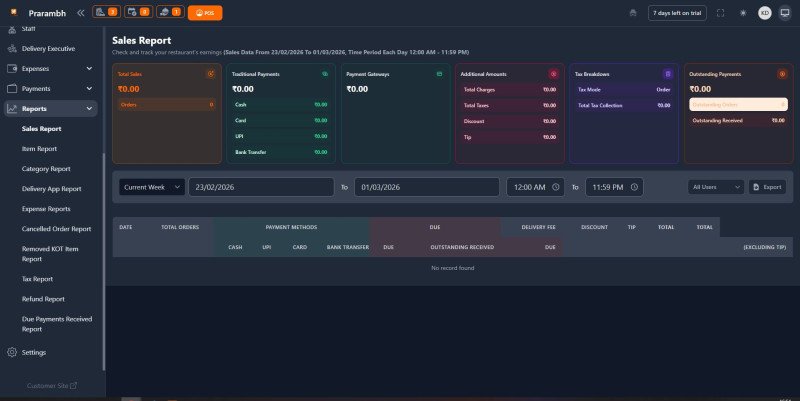
Task: Click the printer icon in the top bar
Action: (633, 13)
